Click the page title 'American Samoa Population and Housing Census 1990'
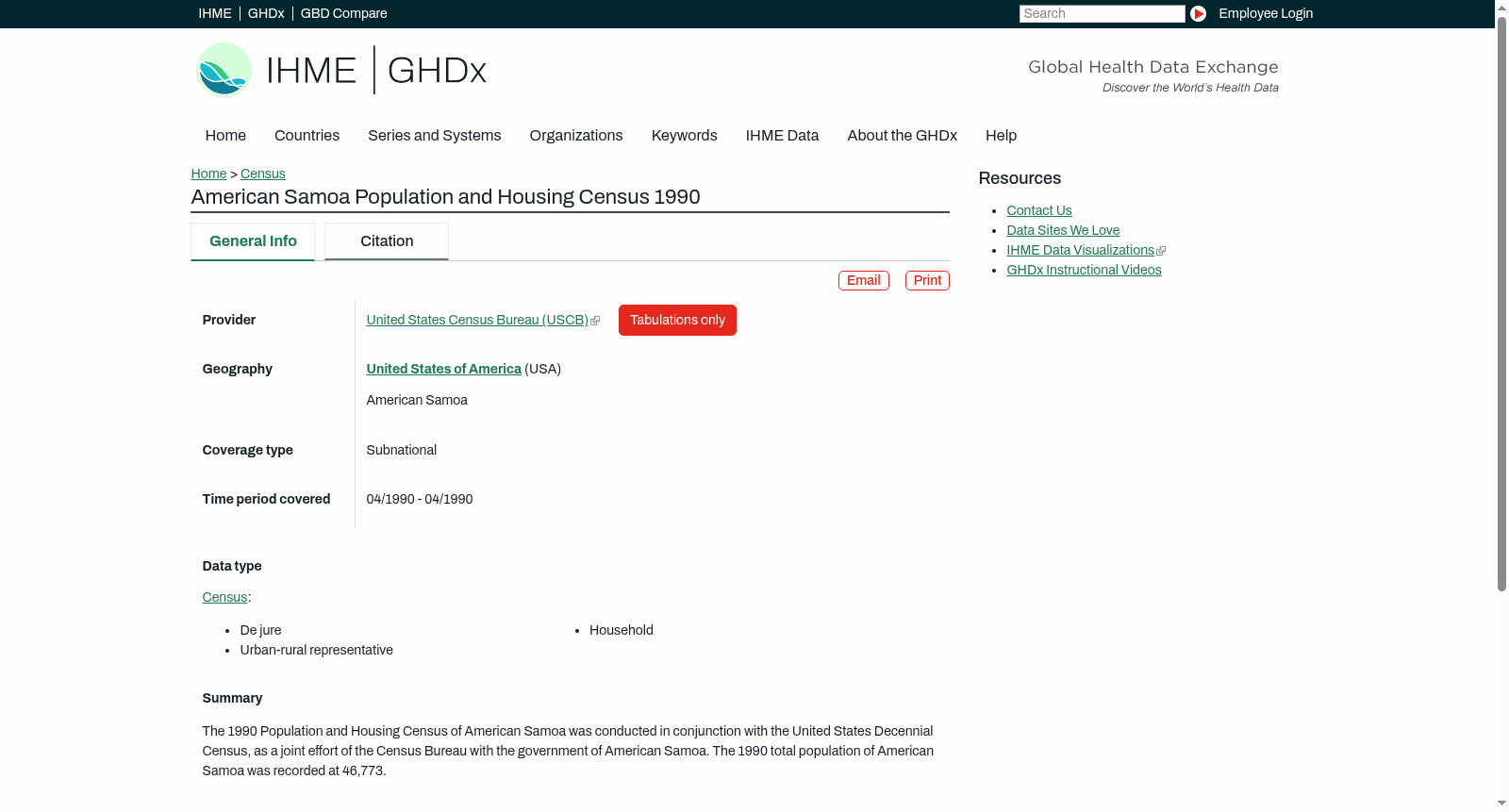Viewport: 1509px width, 812px height. pos(445,197)
